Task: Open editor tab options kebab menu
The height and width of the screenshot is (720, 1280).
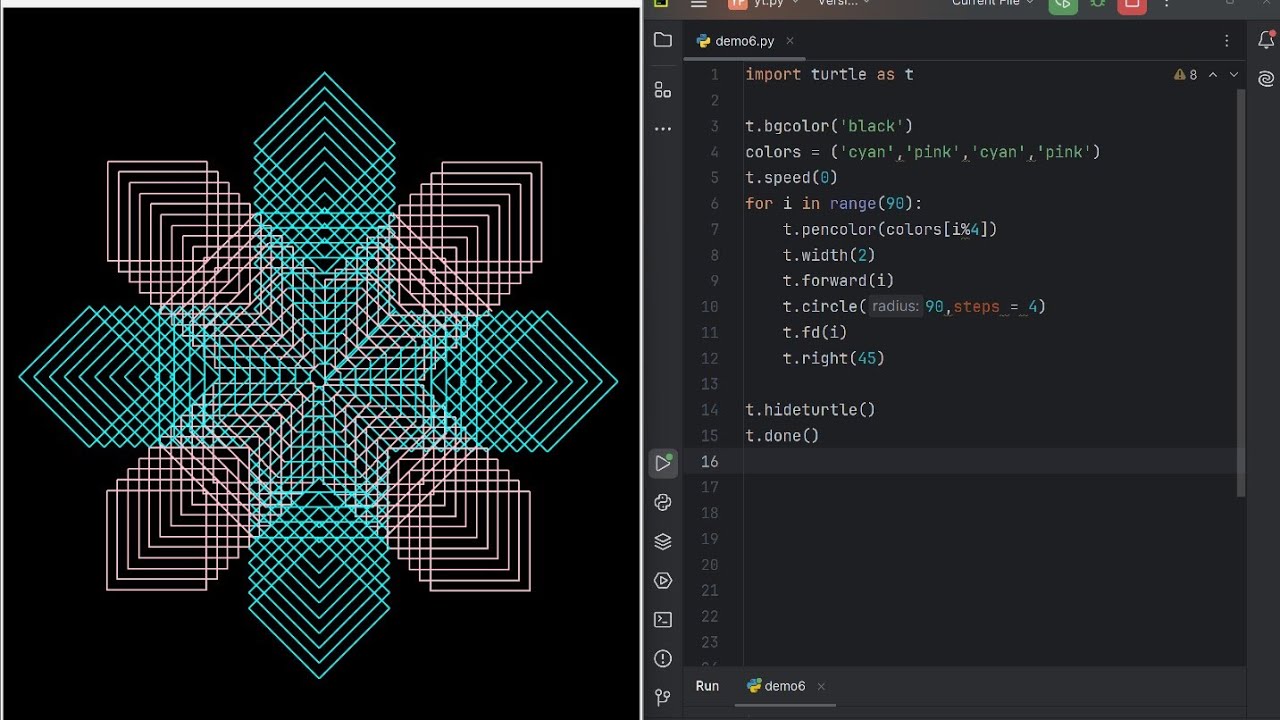Action: (x=1227, y=41)
